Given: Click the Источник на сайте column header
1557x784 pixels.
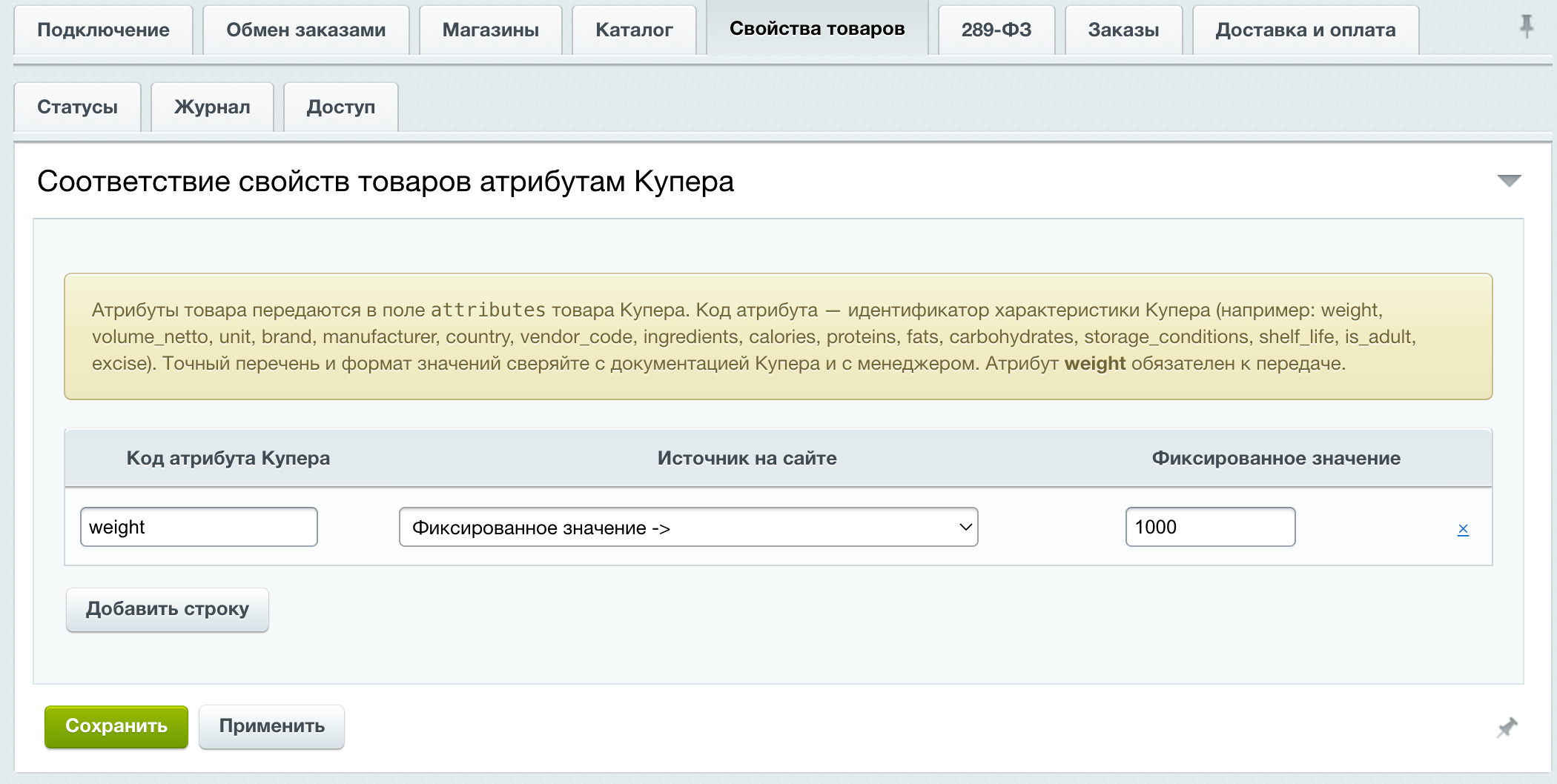Looking at the screenshot, I should coord(747,458).
